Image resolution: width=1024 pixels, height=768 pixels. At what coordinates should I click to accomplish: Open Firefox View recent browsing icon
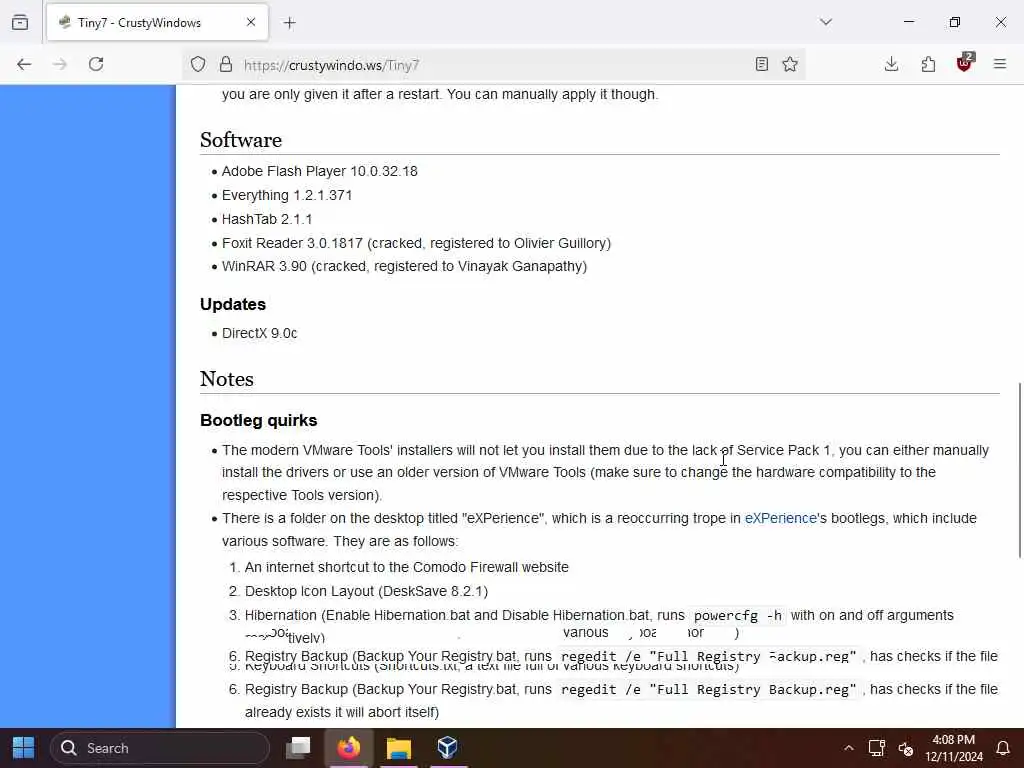tap(20, 23)
